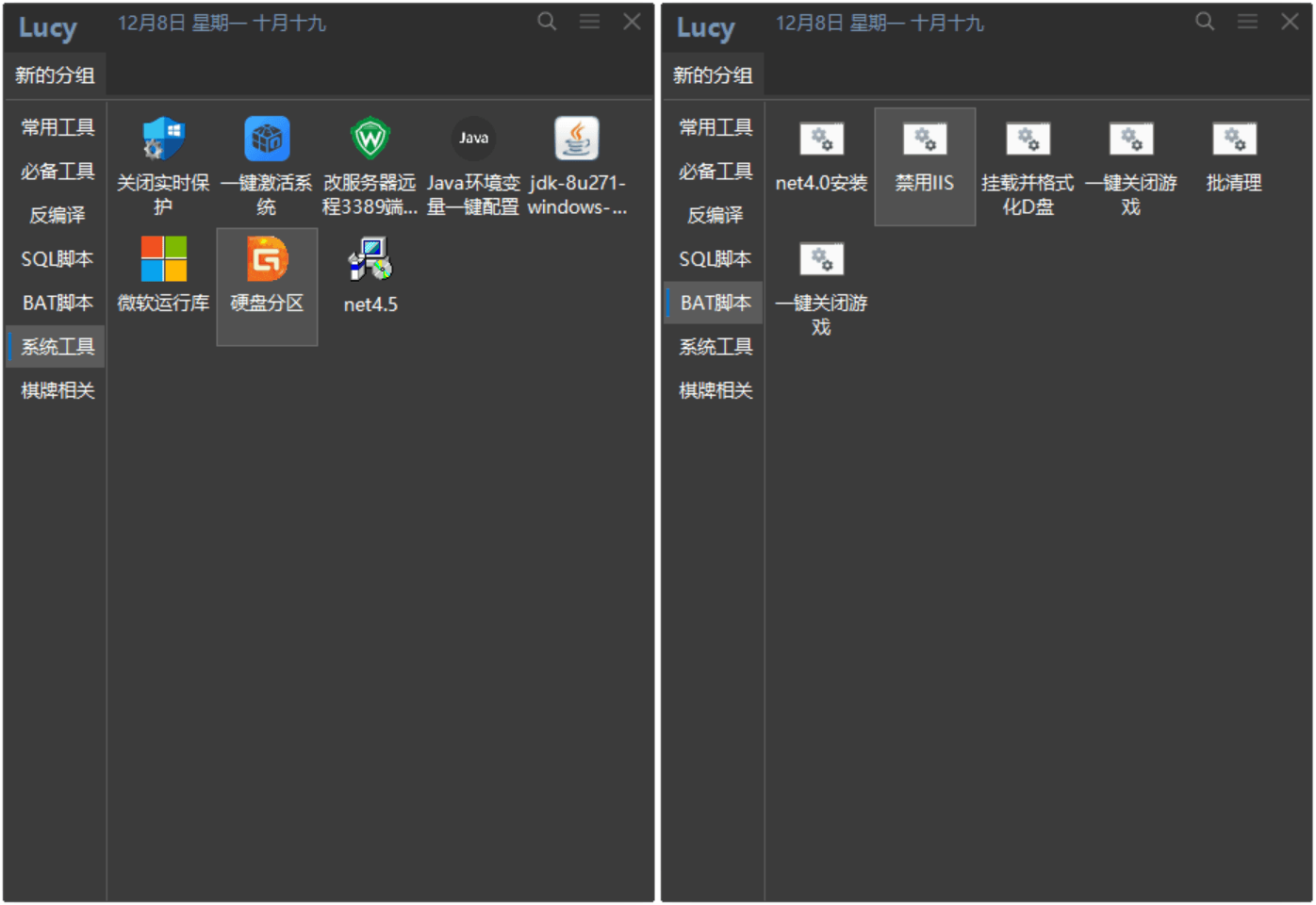Close the right Lucy window
Screen dimensions: 1316x905
[1290, 22]
